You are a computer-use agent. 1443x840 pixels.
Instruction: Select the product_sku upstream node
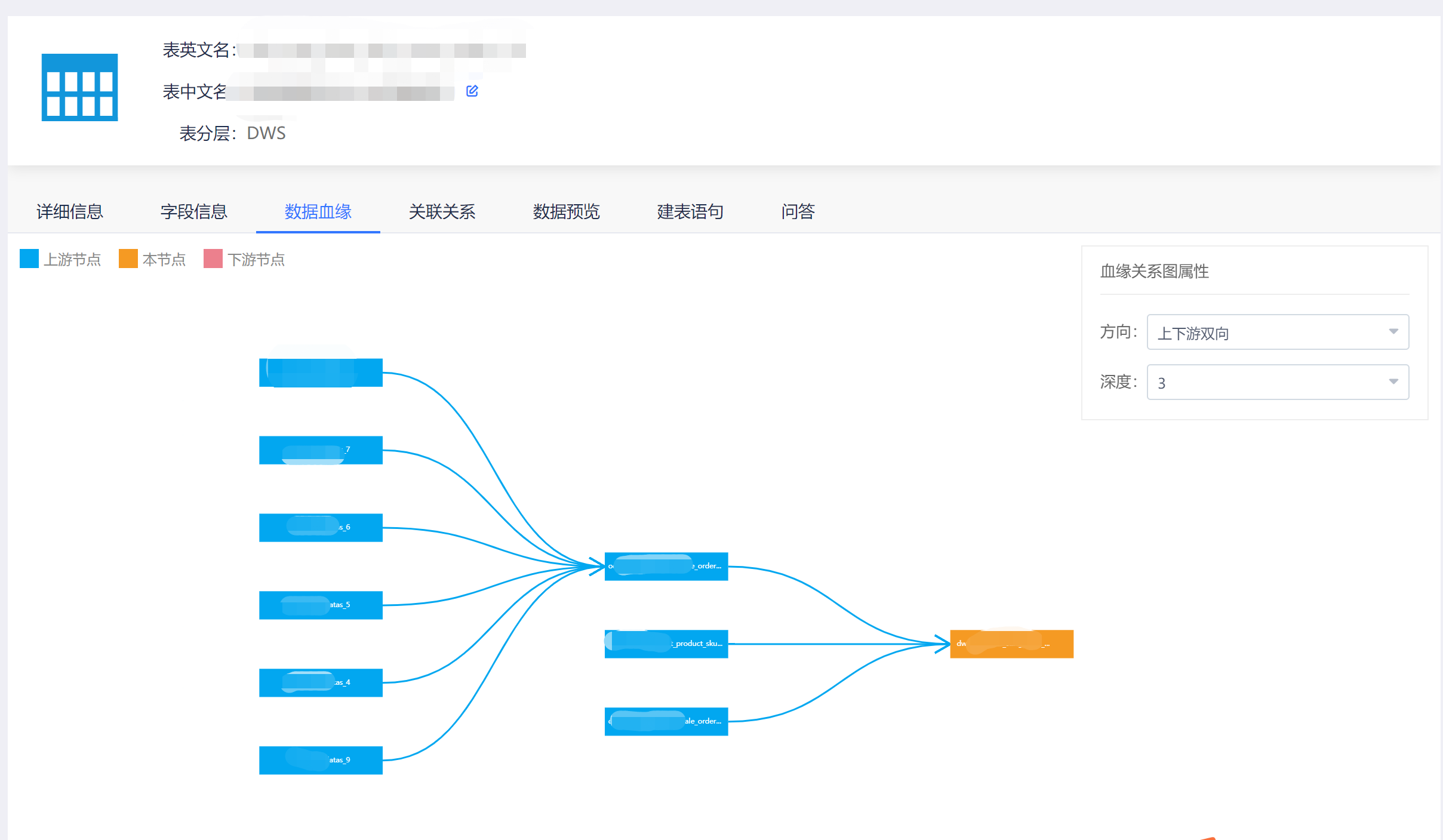click(666, 644)
